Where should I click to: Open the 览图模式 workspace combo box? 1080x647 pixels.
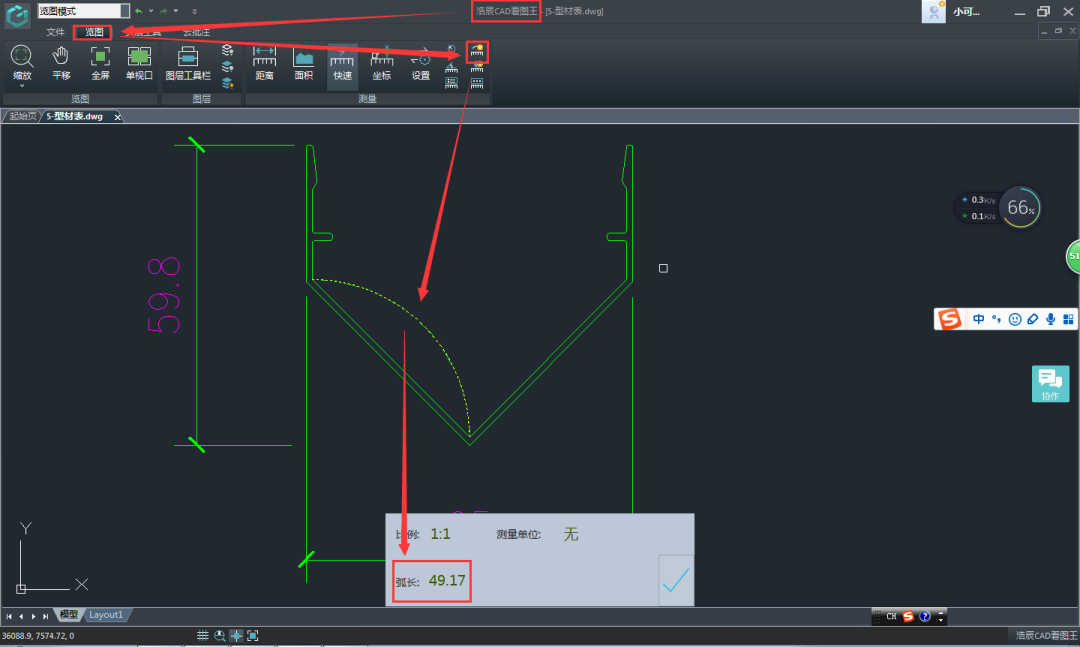[x=83, y=11]
